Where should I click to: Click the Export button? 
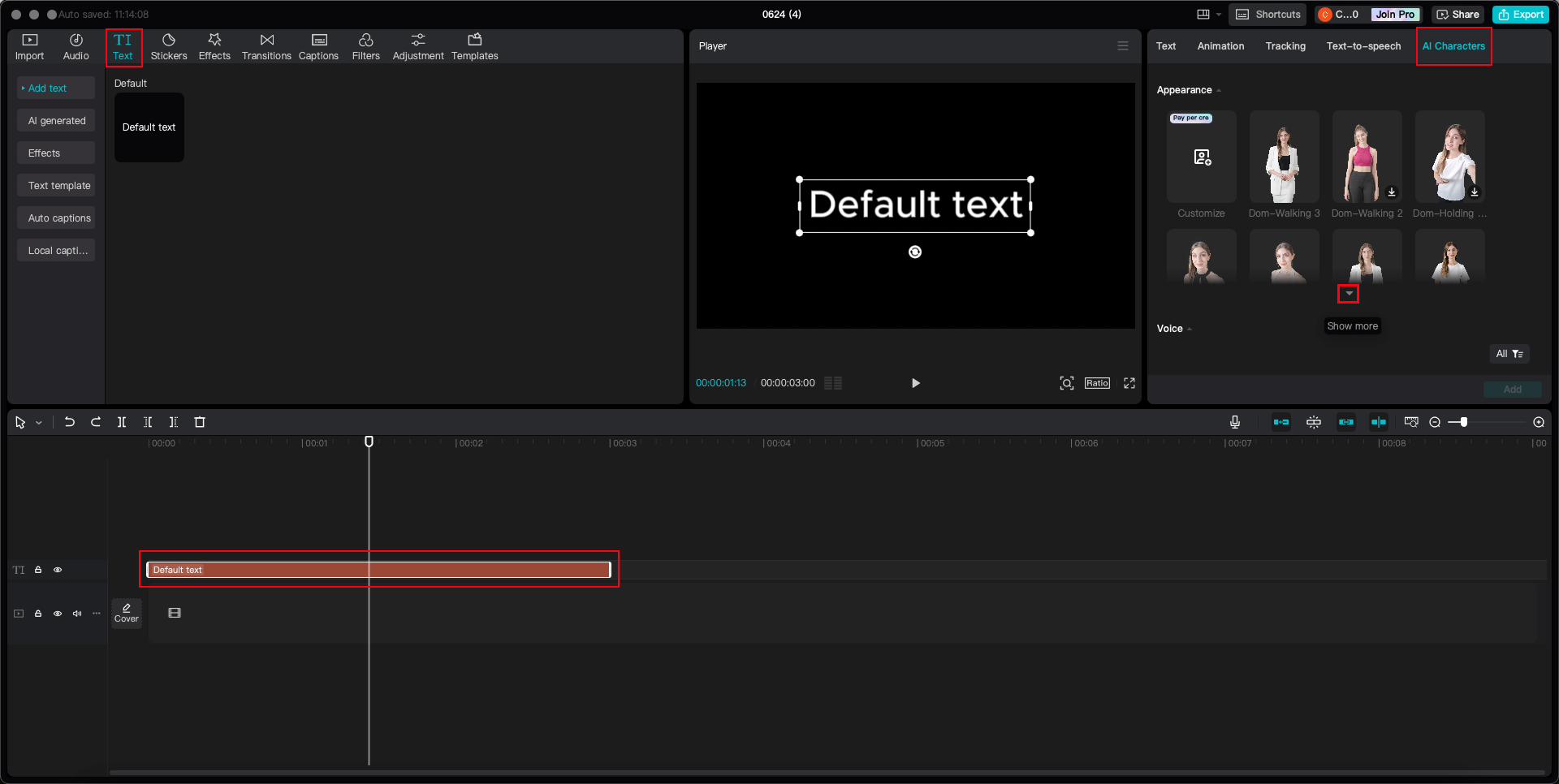click(1521, 15)
